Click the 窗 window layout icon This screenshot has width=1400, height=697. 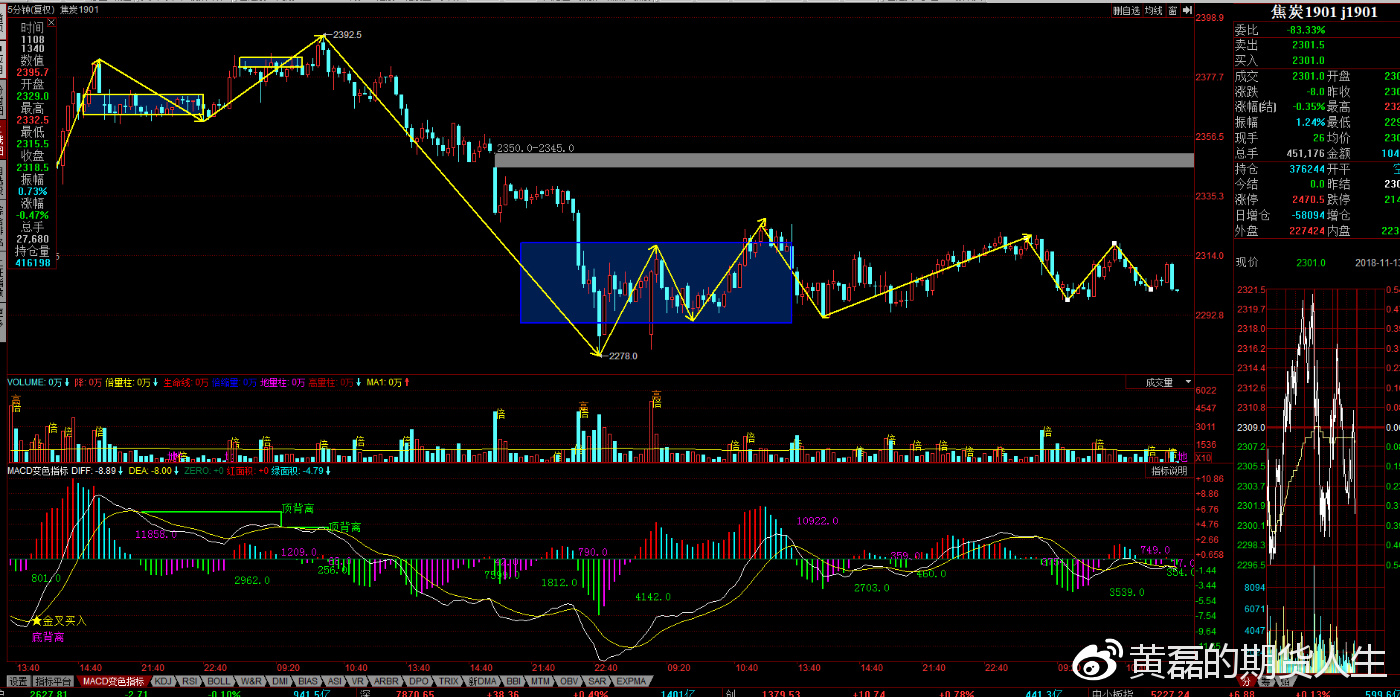point(1172,10)
